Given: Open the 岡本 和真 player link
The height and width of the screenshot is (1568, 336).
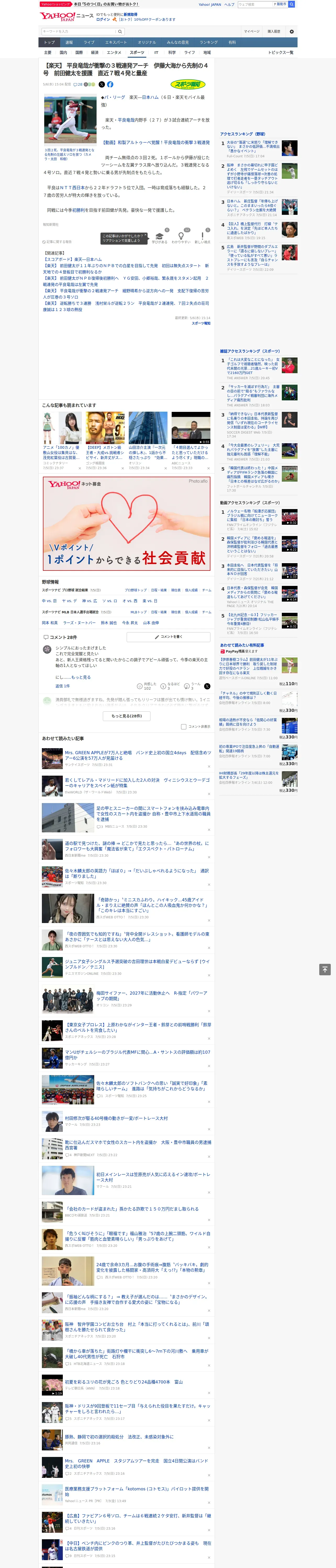Looking at the screenshot, I should [x=50, y=623].
